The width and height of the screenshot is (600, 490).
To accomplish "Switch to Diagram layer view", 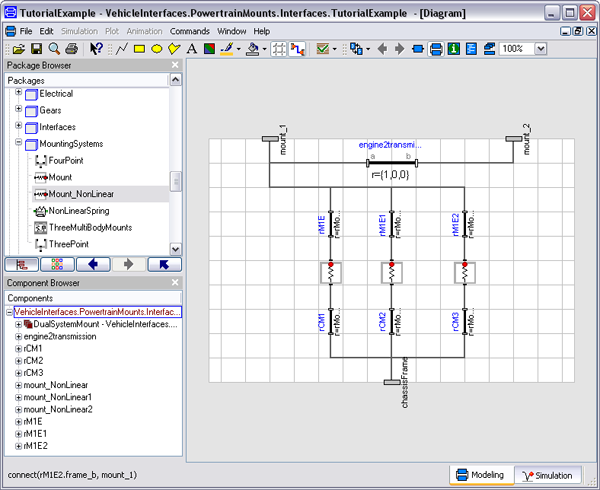I will click(436, 48).
